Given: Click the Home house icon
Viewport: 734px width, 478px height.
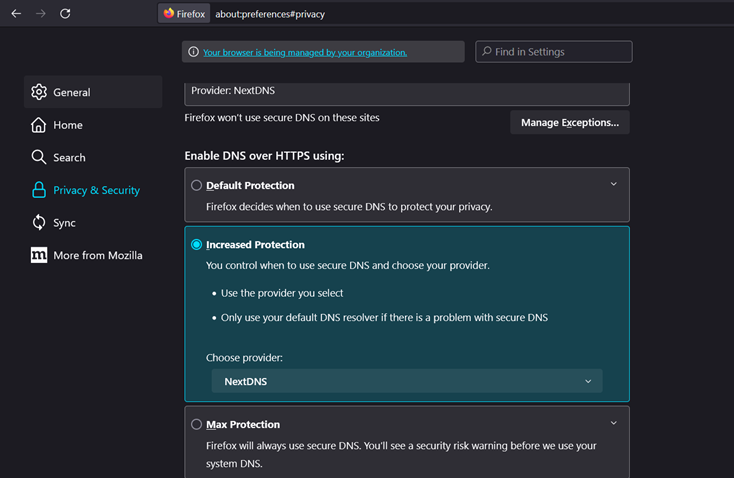Looking at the screenshot, I should tap(39, 125).
